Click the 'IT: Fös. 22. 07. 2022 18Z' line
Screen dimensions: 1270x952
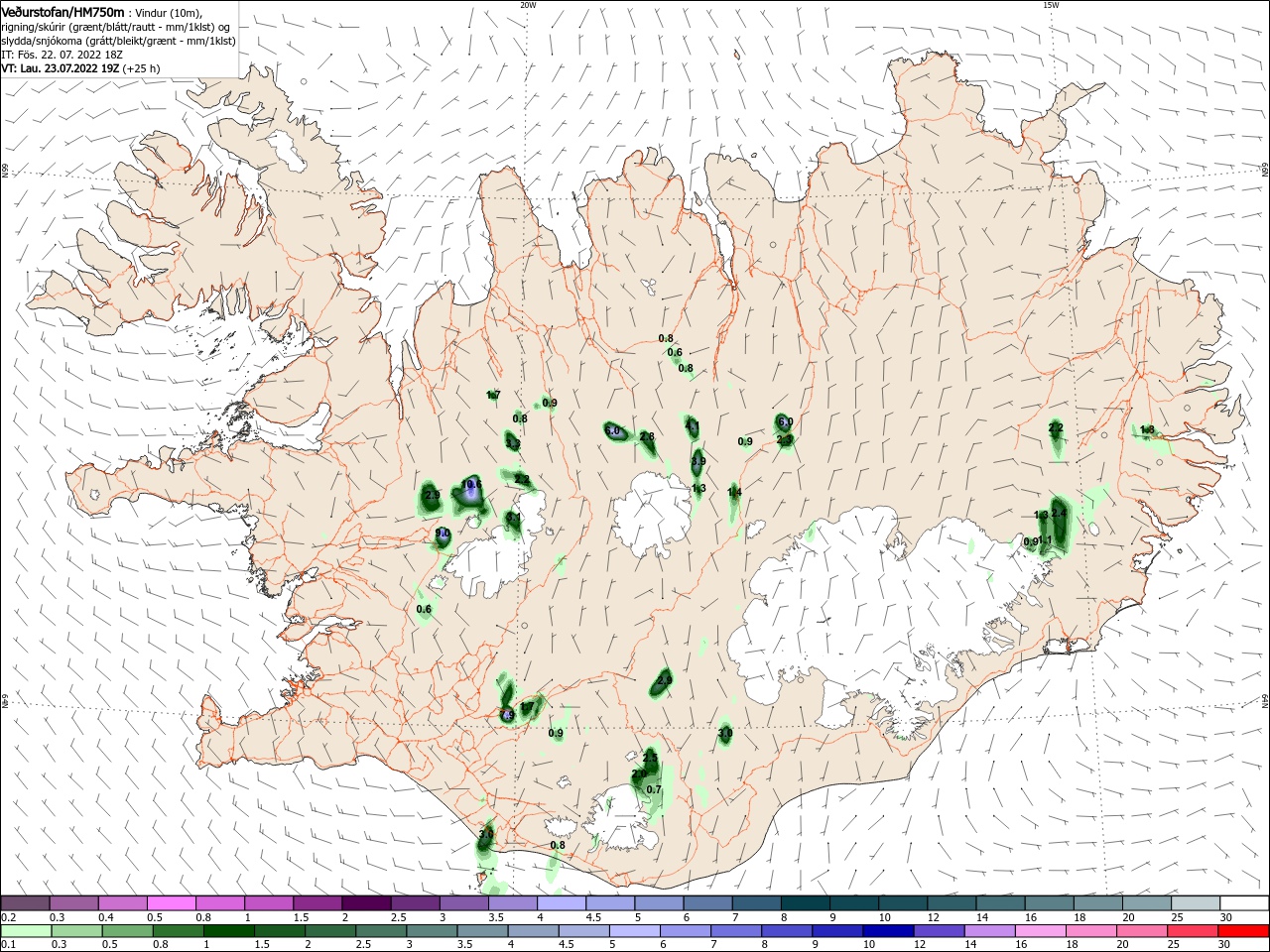61,55
